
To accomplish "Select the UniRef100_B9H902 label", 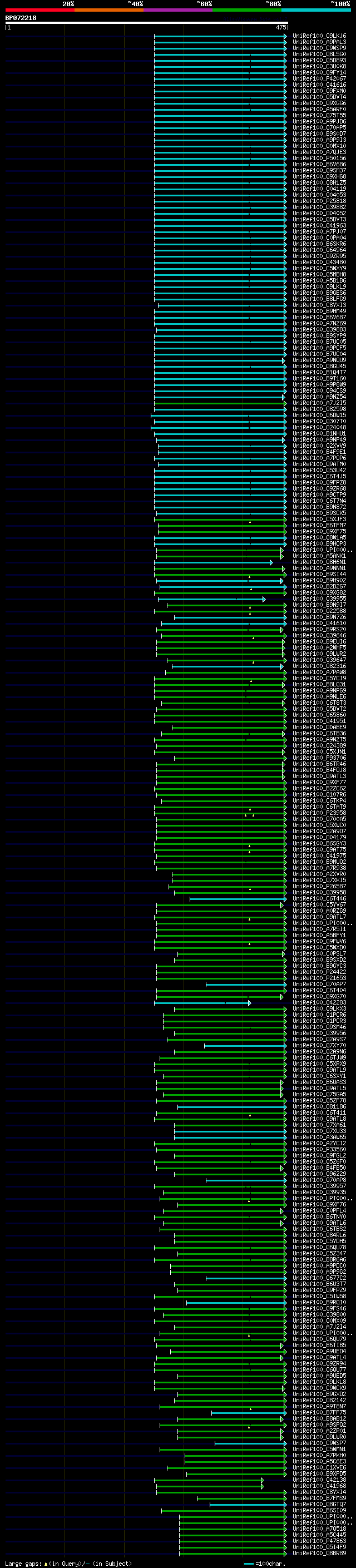I will point(319,581).
